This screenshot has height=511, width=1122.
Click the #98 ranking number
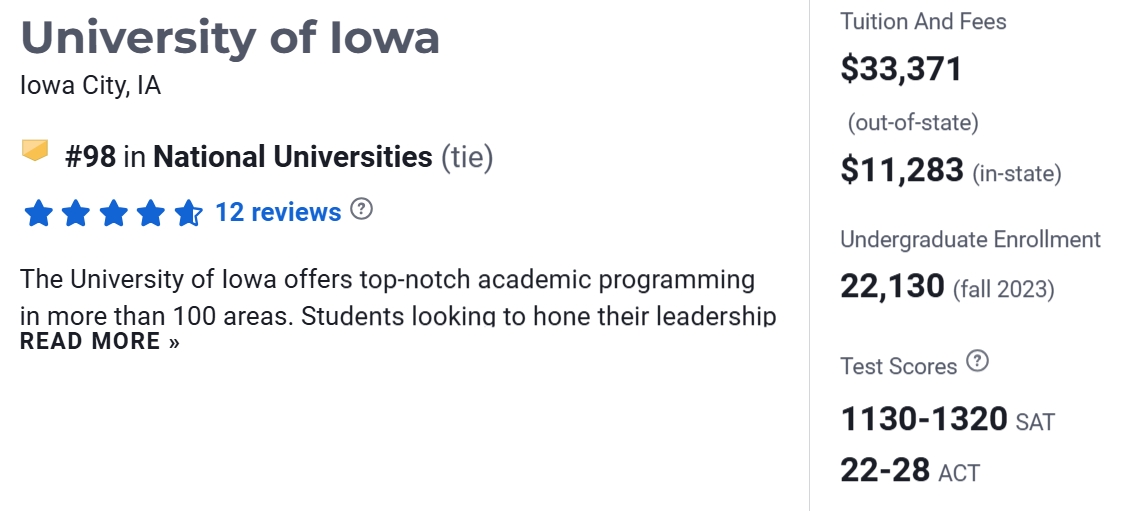click(90, 157)
